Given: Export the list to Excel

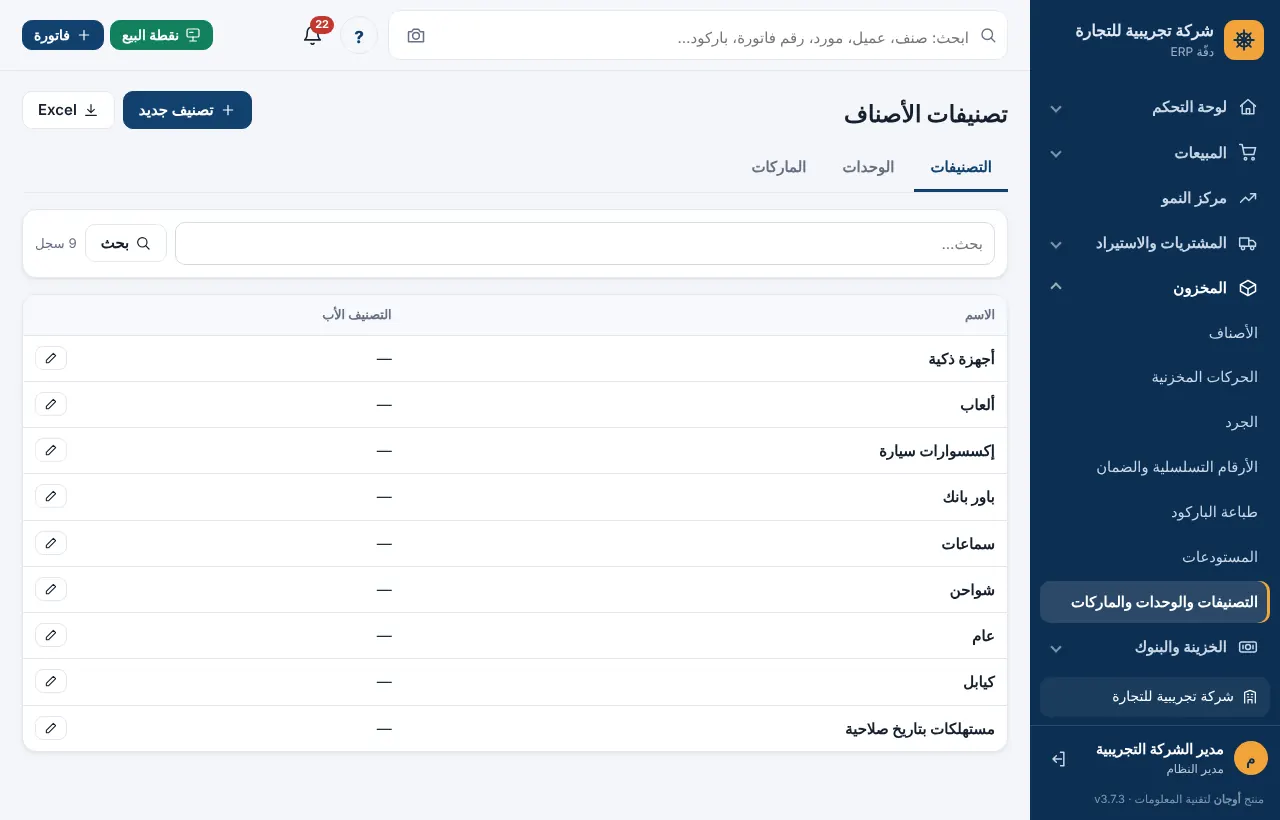Looking at the screenshot, I should click(68, 110).
